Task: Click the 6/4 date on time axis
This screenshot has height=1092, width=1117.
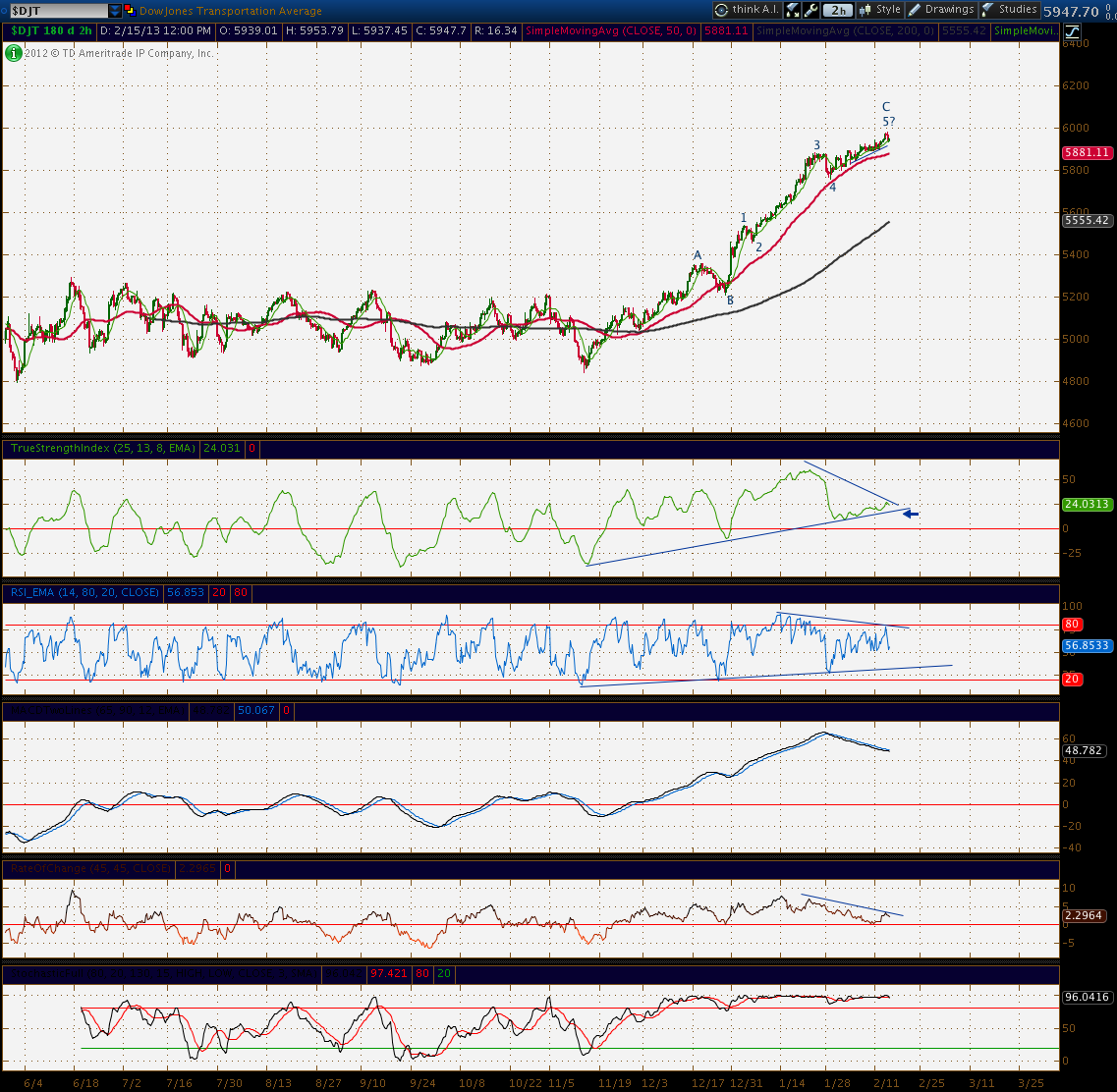Action: [x=32, y=1083]
